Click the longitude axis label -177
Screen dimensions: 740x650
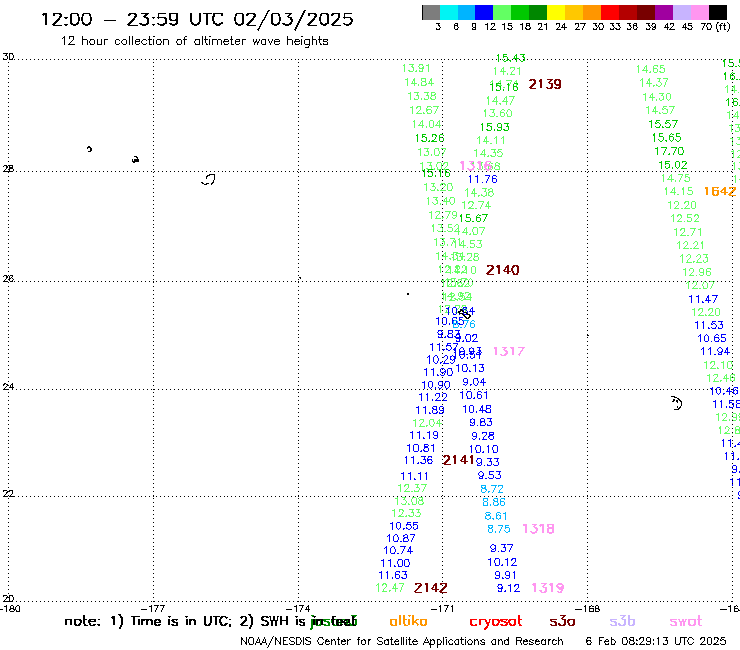coord(154,609)
